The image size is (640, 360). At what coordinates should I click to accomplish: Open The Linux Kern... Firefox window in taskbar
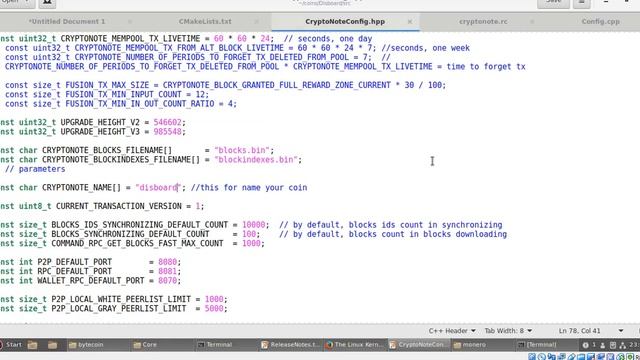(x=355, y=345)
